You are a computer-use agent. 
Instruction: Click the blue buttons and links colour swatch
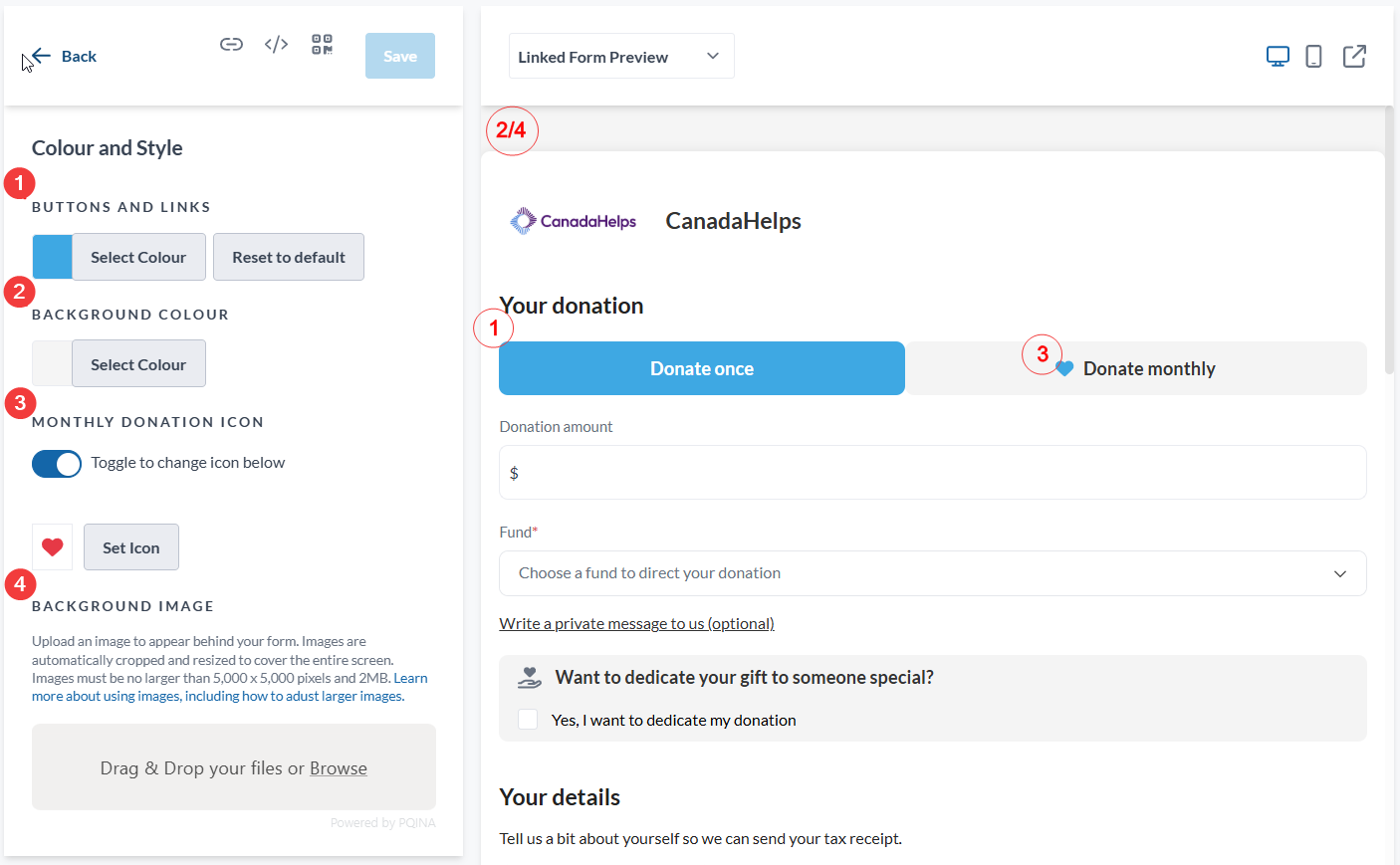[52, 256]
